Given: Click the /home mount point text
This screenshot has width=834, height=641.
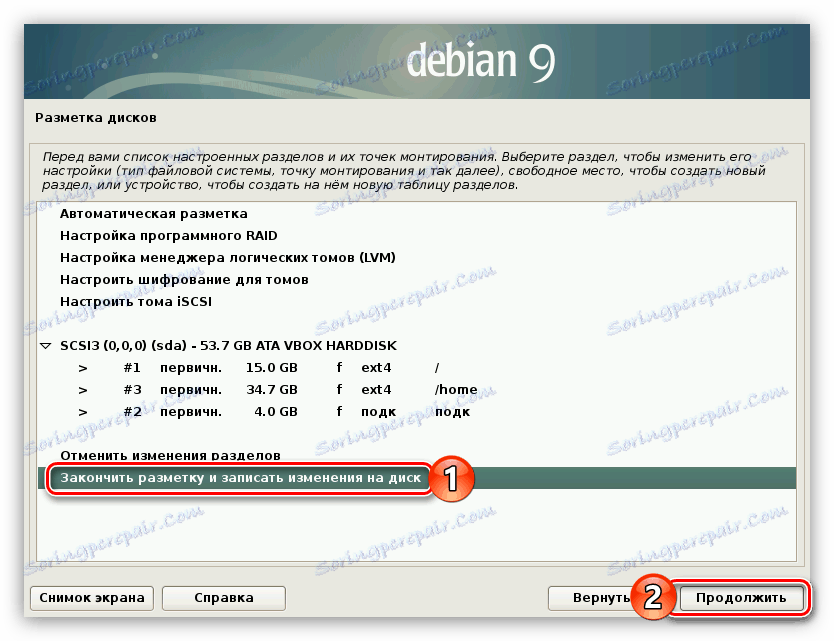Looking at the screenshot, I should [x=456, y=390].
